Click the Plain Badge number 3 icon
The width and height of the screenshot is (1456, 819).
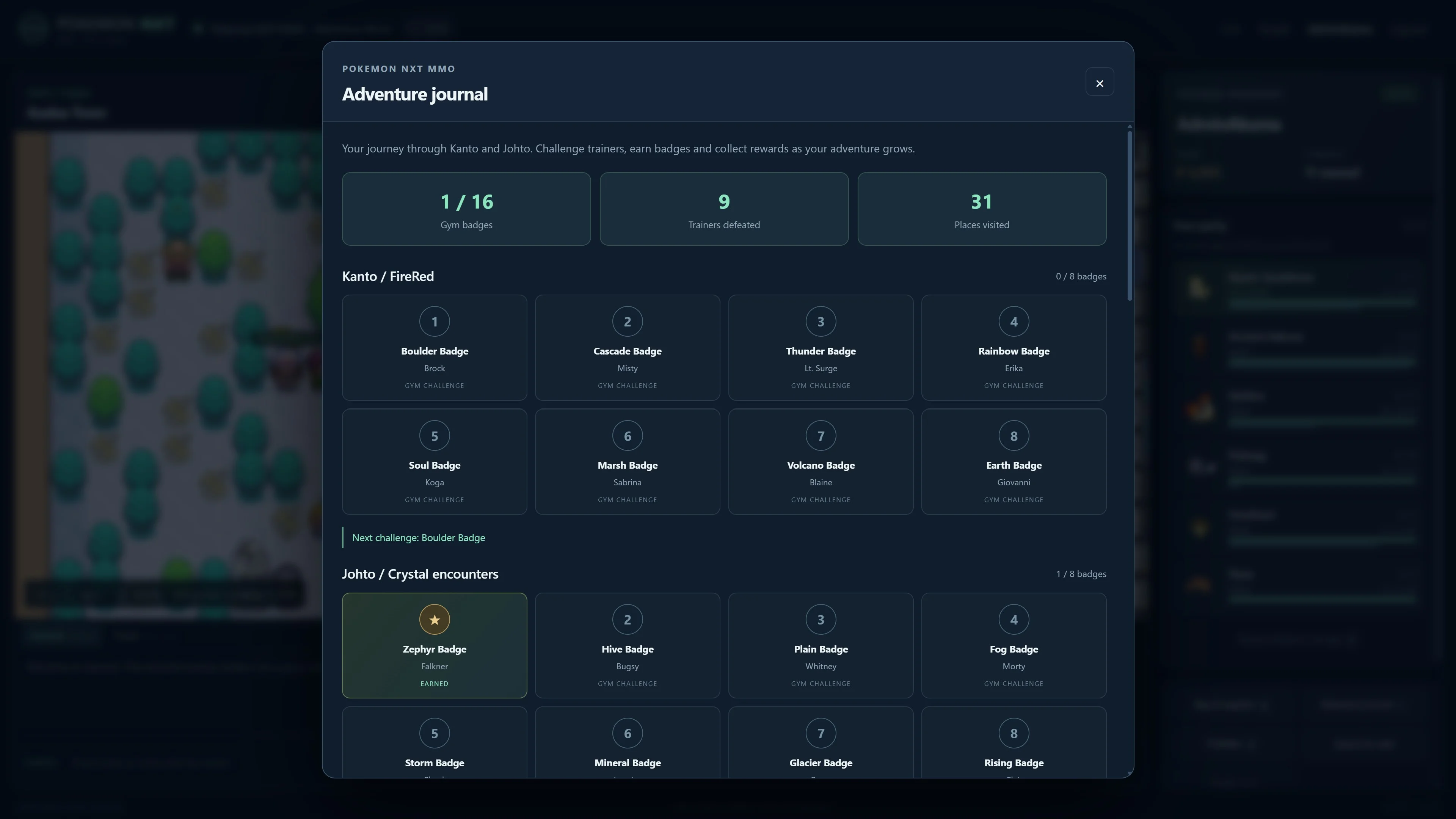pyautogui.click(x=821, y=620)
